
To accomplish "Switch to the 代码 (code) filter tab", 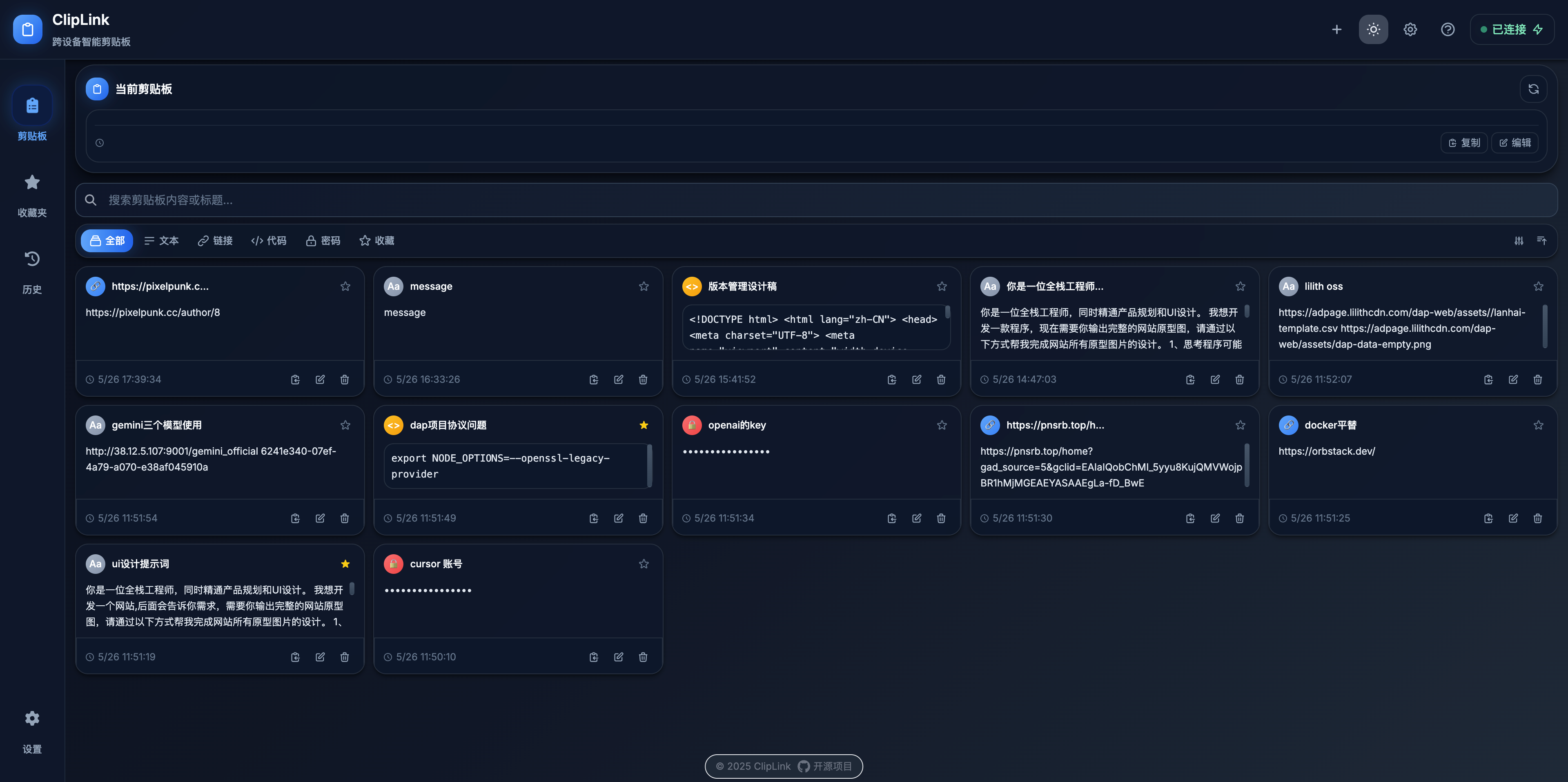I will click(x=268, y=240).
